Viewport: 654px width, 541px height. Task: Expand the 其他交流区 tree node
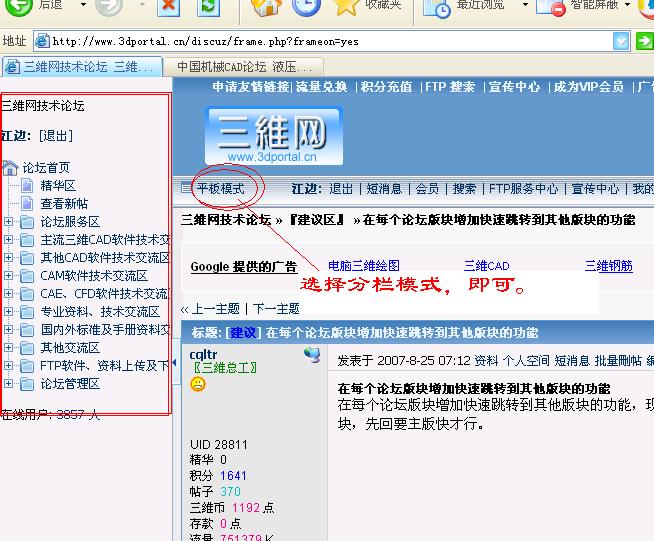coord(8,347)
